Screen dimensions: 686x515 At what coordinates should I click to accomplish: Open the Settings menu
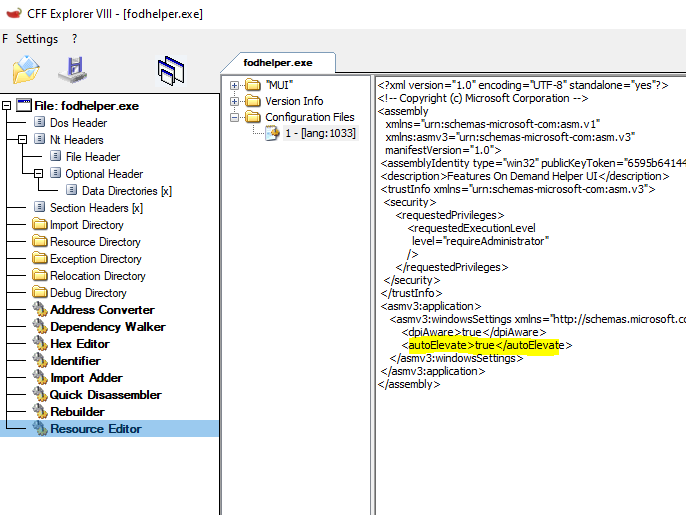pos(37,39)
